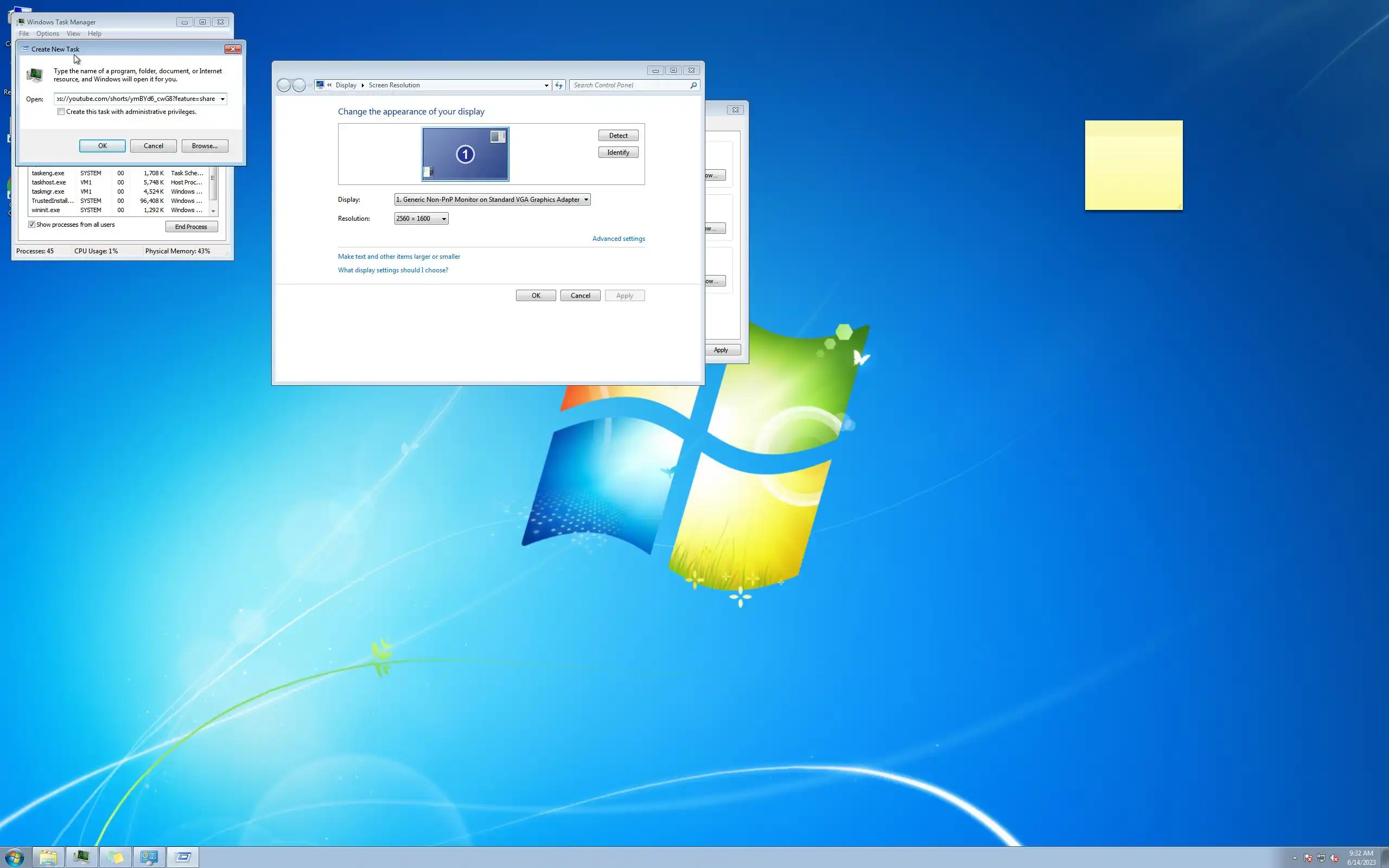Image resolution: width=1389 pixels, height=868 pixels.
Task: Click refresh icon beside address bar
Action: point(558,85)
